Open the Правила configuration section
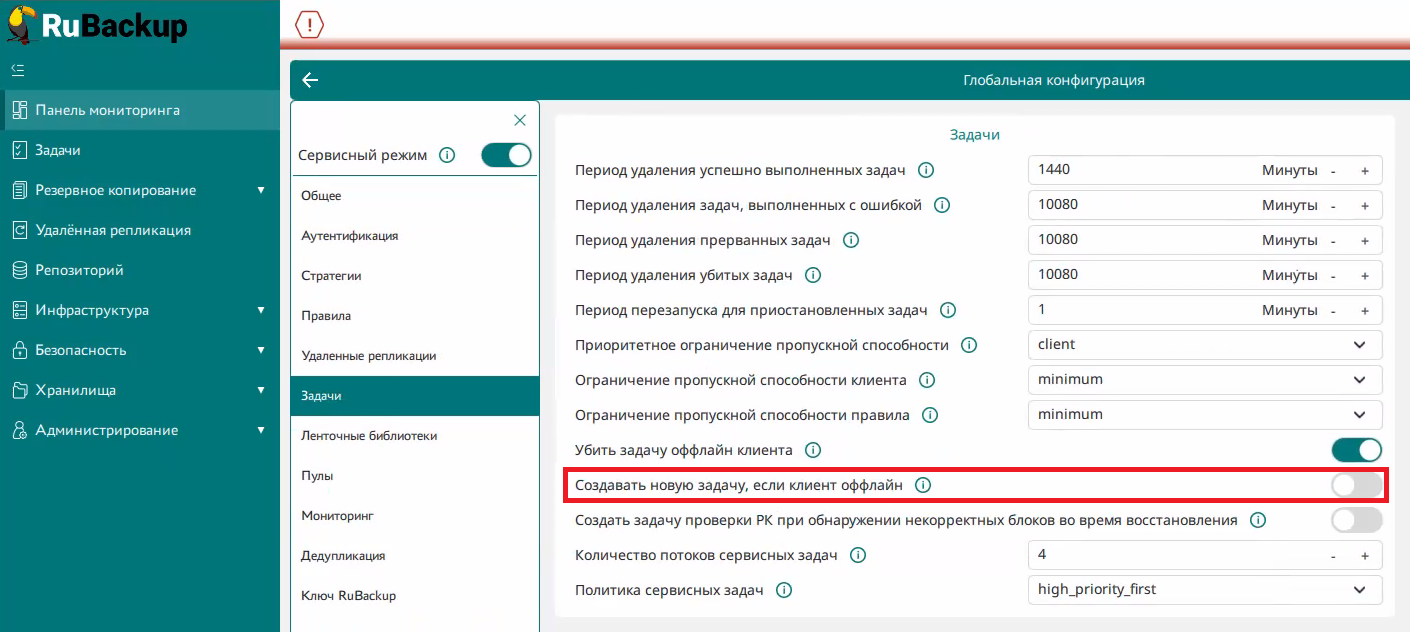The width and height of the screenshot is (1410, 632). pyautogui.click(x=415, y=316)
